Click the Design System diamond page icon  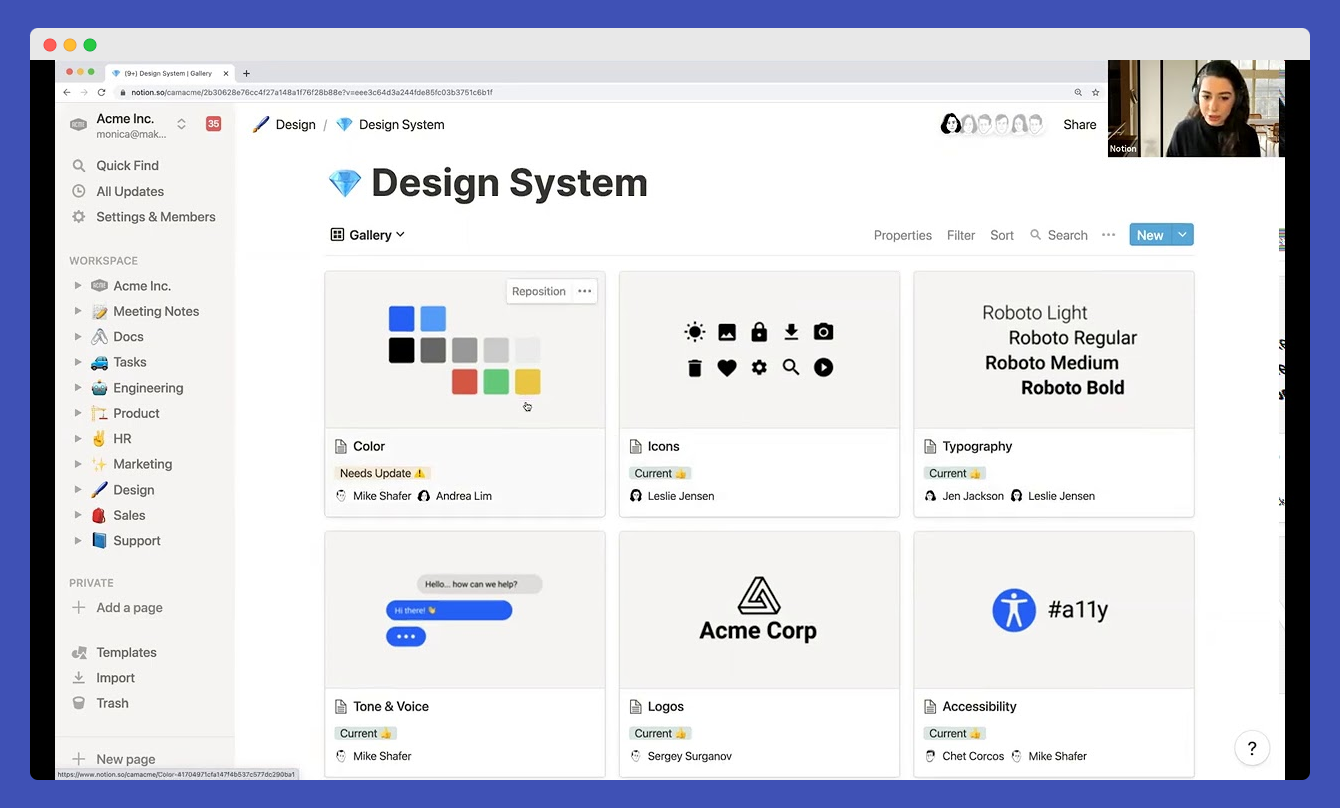pos(345,183)
